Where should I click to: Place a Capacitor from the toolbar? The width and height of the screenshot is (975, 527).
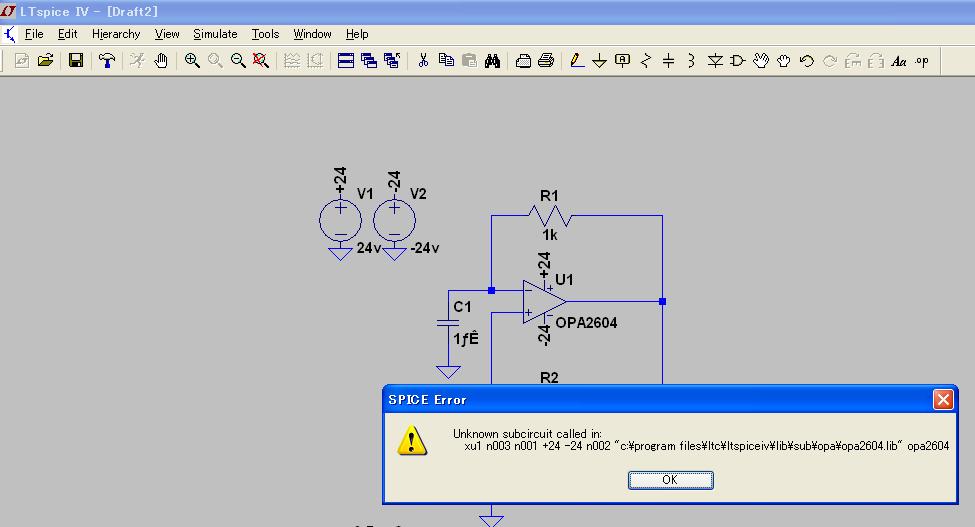668,60
